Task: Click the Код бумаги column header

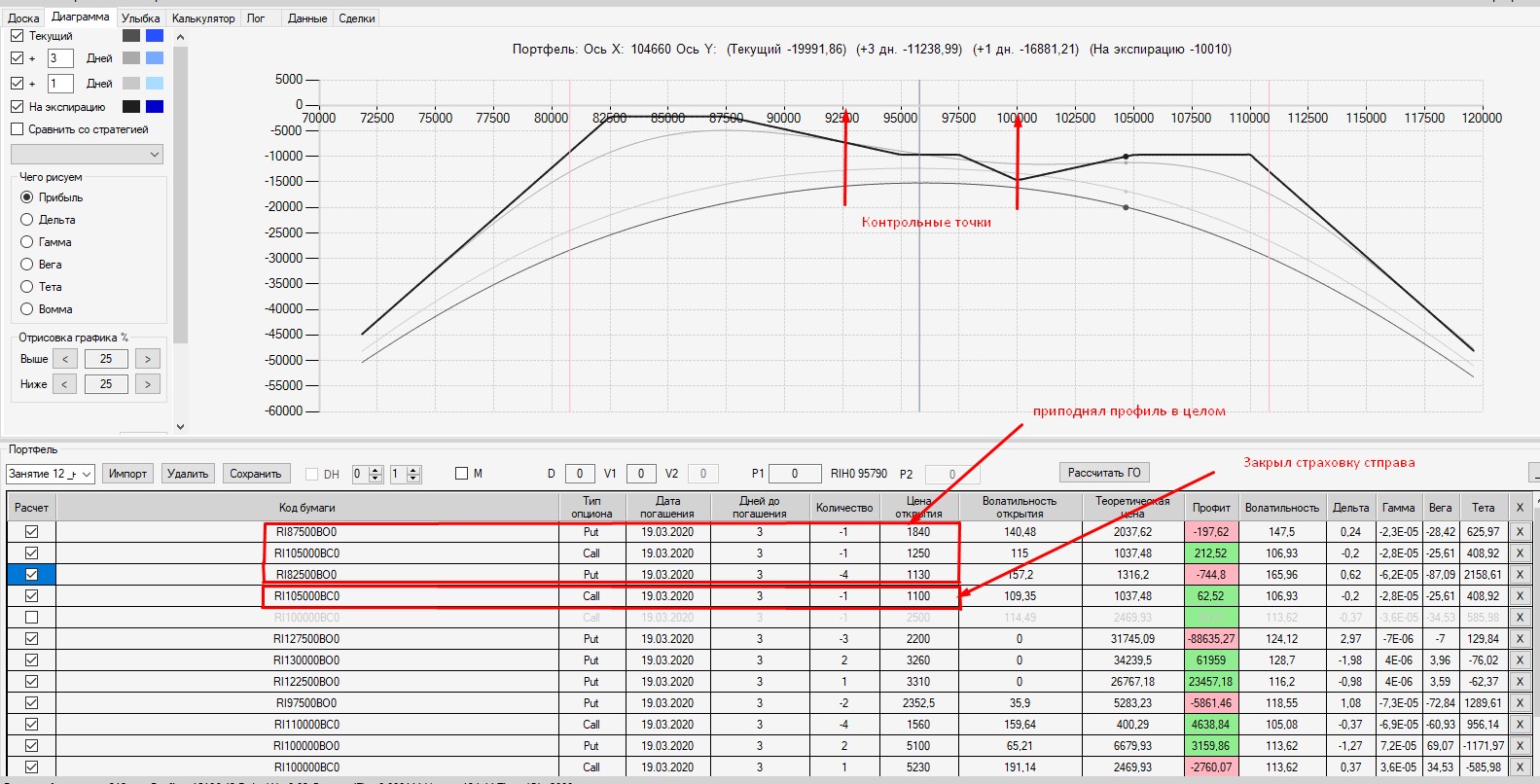Action: pos(306,508)
